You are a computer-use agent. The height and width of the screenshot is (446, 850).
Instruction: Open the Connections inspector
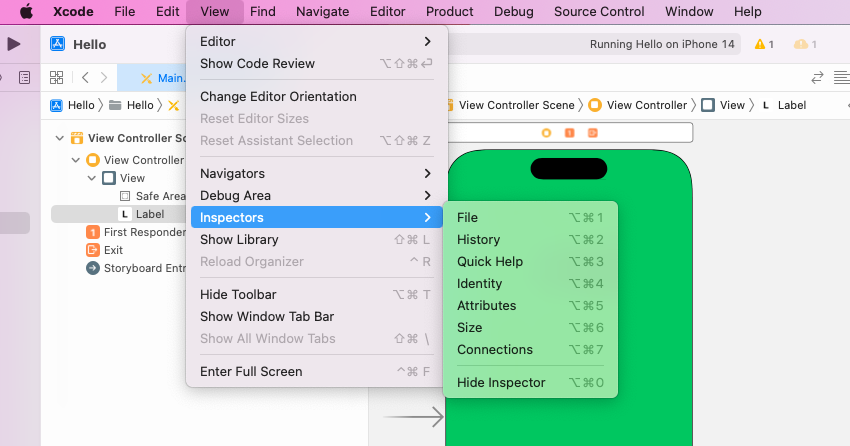tap(530, 350)
